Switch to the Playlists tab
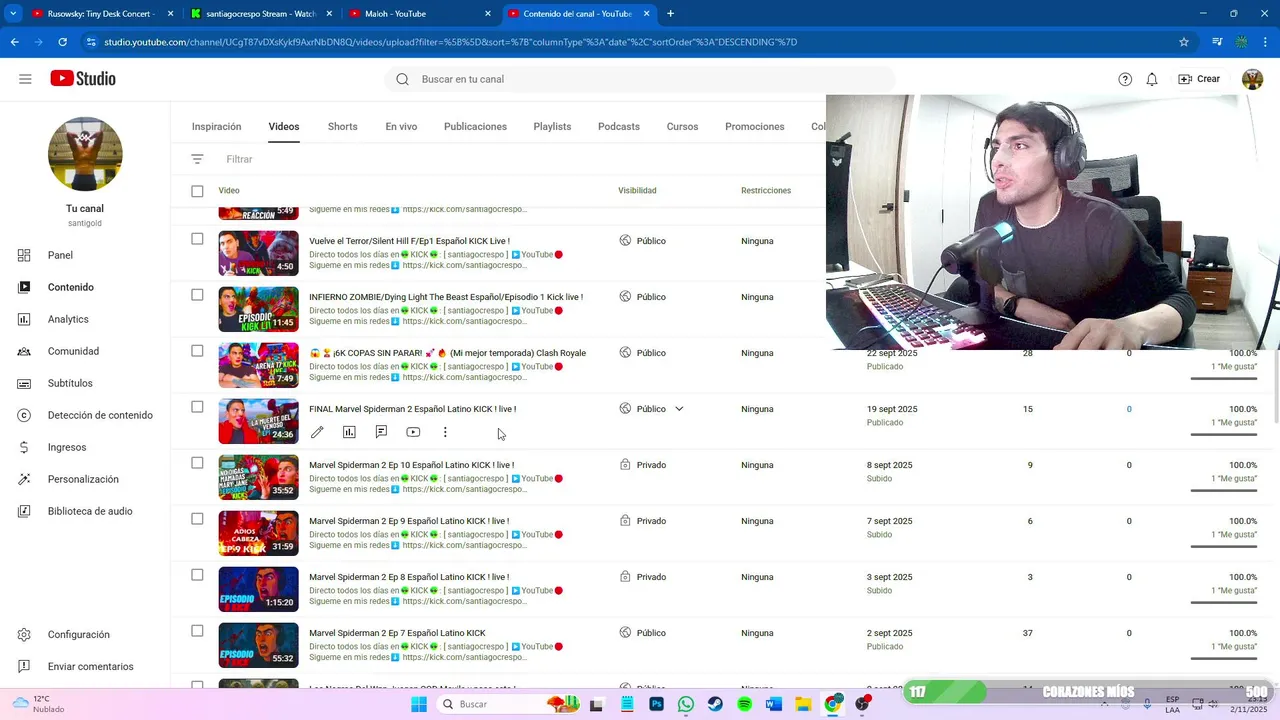 point(552,127)
